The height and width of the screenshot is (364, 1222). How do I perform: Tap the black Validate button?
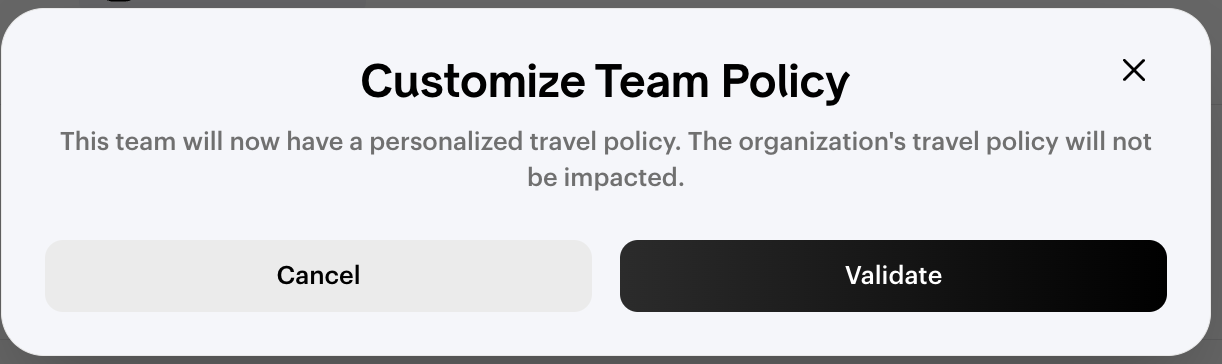893,275
